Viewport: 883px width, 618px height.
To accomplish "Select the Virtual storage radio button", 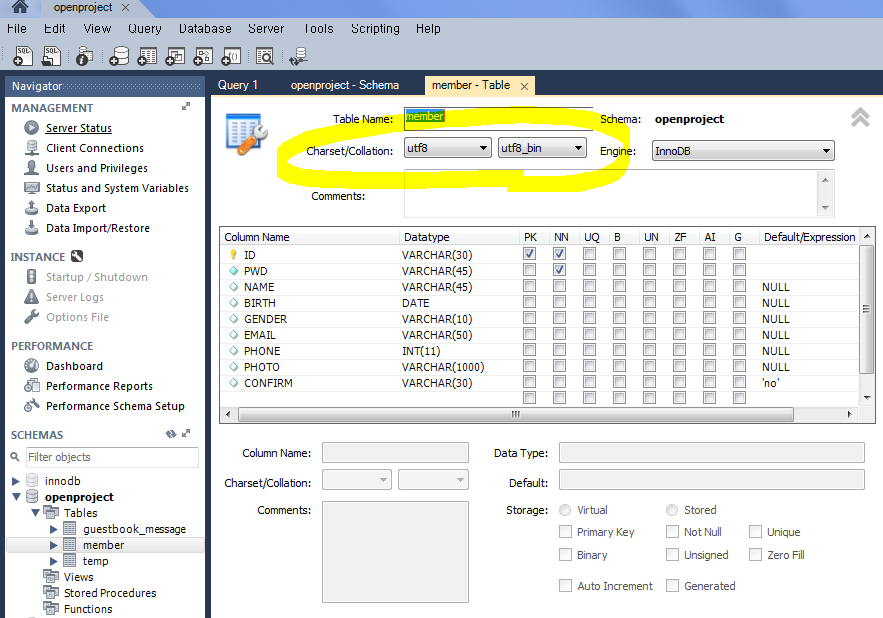I will (x=565, y=510).
